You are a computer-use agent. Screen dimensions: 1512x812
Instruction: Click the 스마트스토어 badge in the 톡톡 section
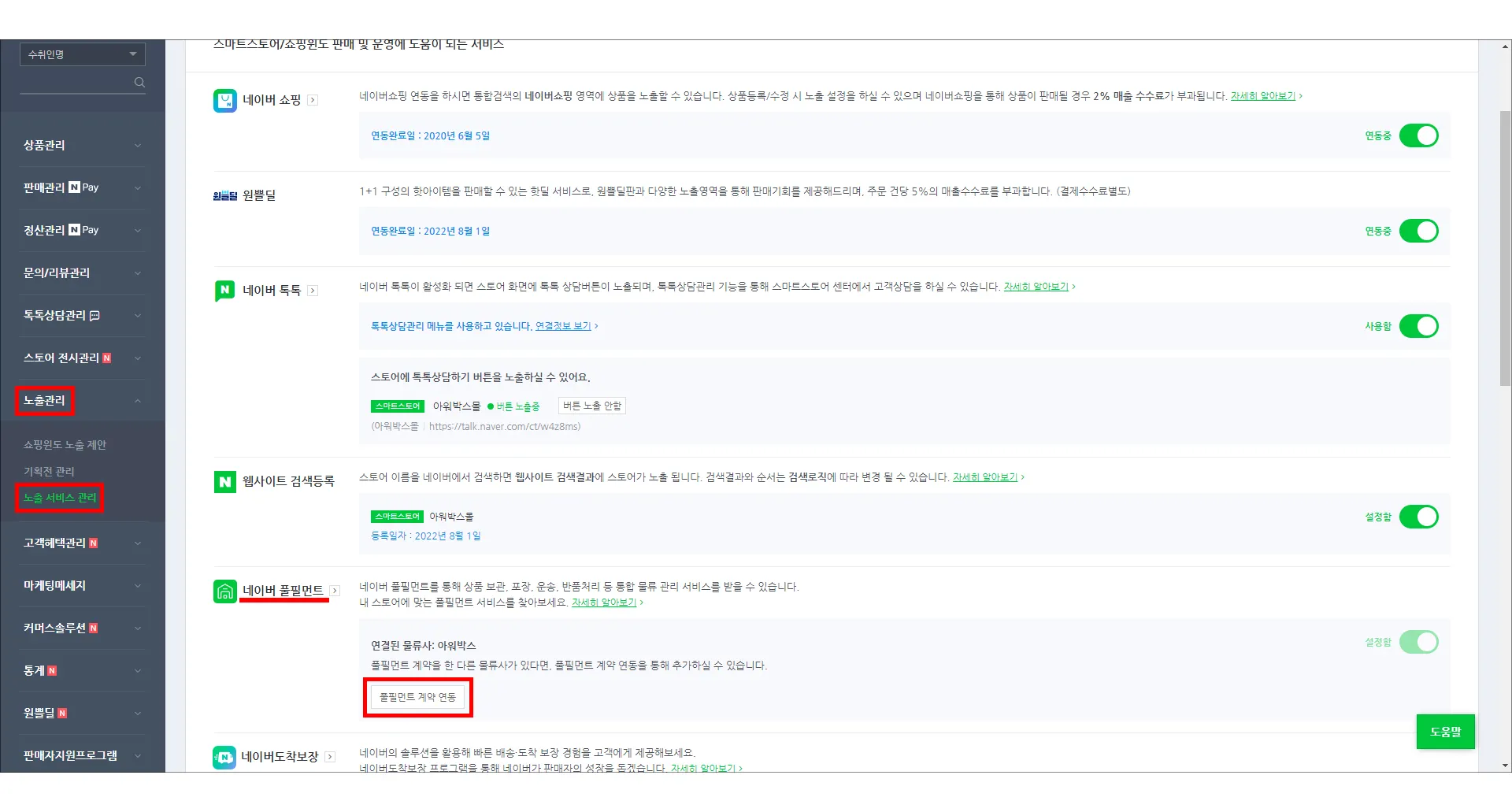point(398,406)
